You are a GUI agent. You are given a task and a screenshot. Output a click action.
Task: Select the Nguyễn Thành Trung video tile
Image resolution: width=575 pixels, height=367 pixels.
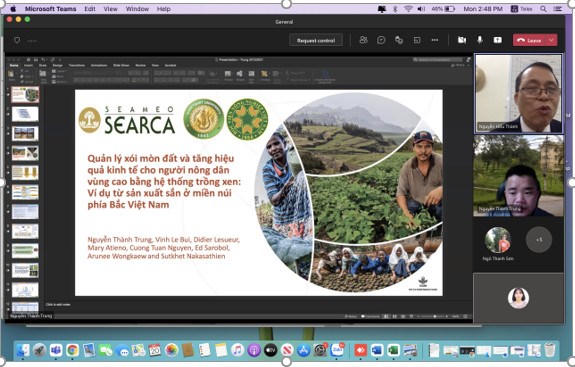(518, 176)
